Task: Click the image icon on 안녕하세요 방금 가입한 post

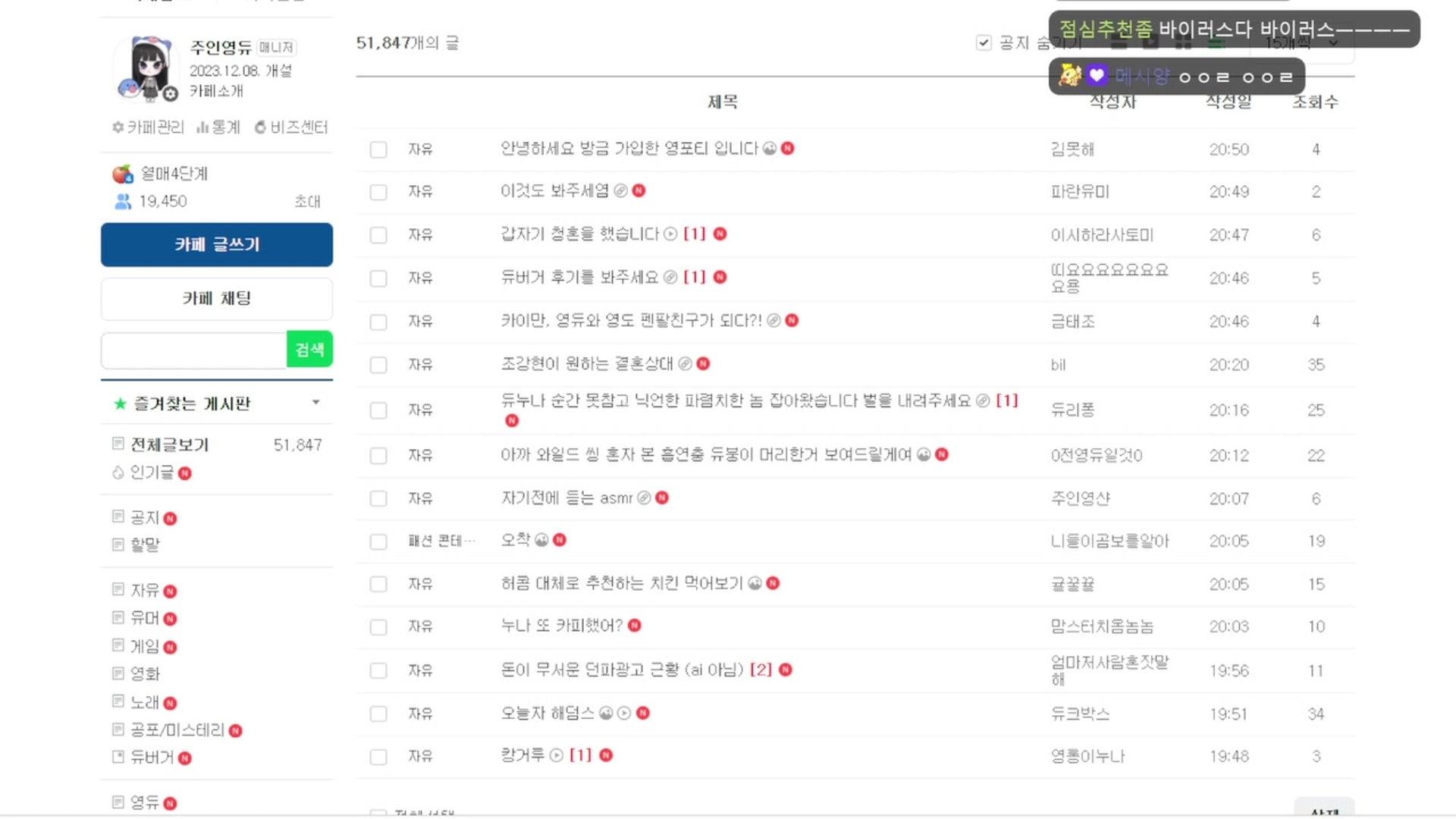Action: 769,148
